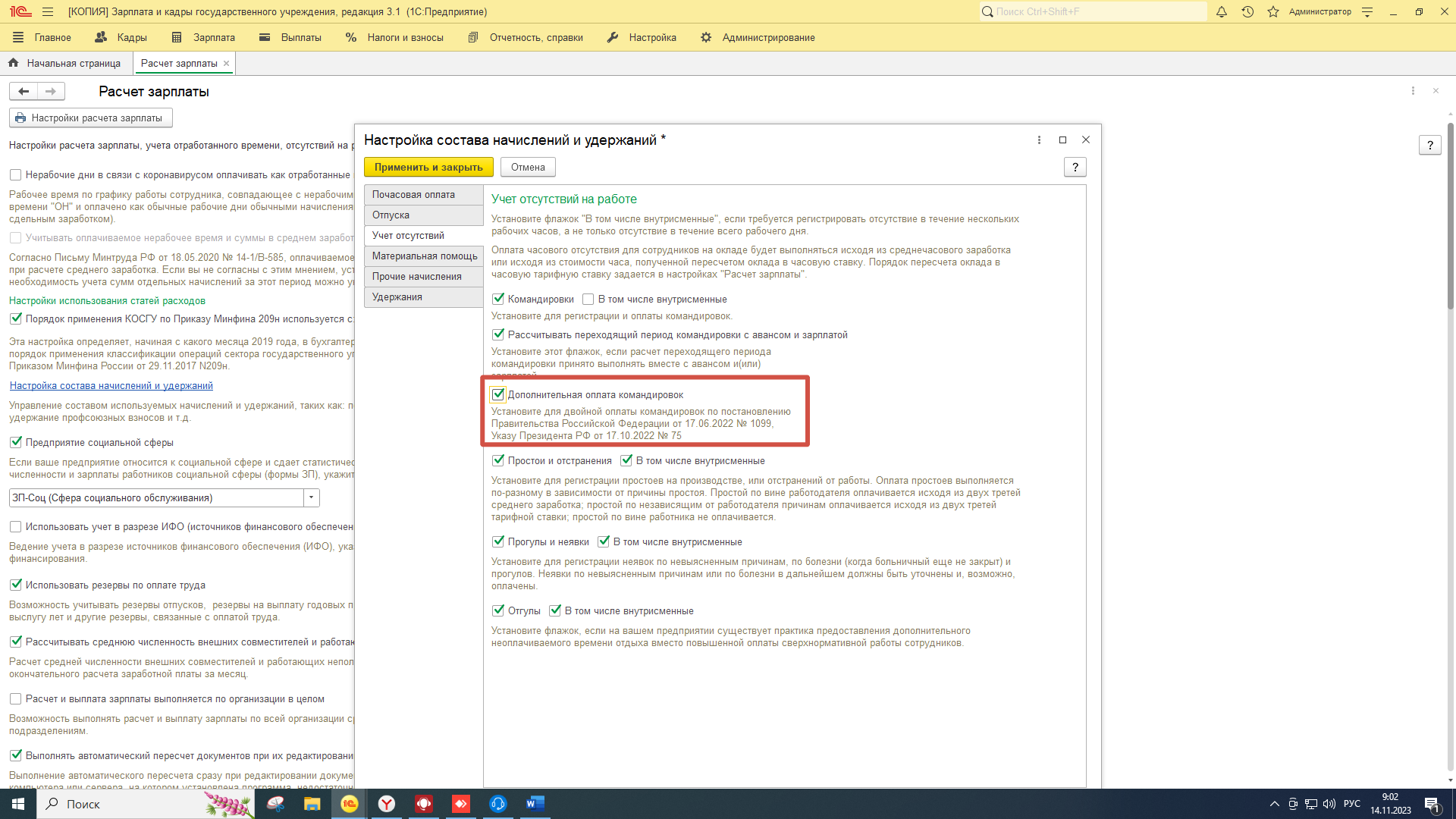Click the РУС language indicator
Image resolution: width=1456 pixels, height=819 pixels.
[1352, 804]
